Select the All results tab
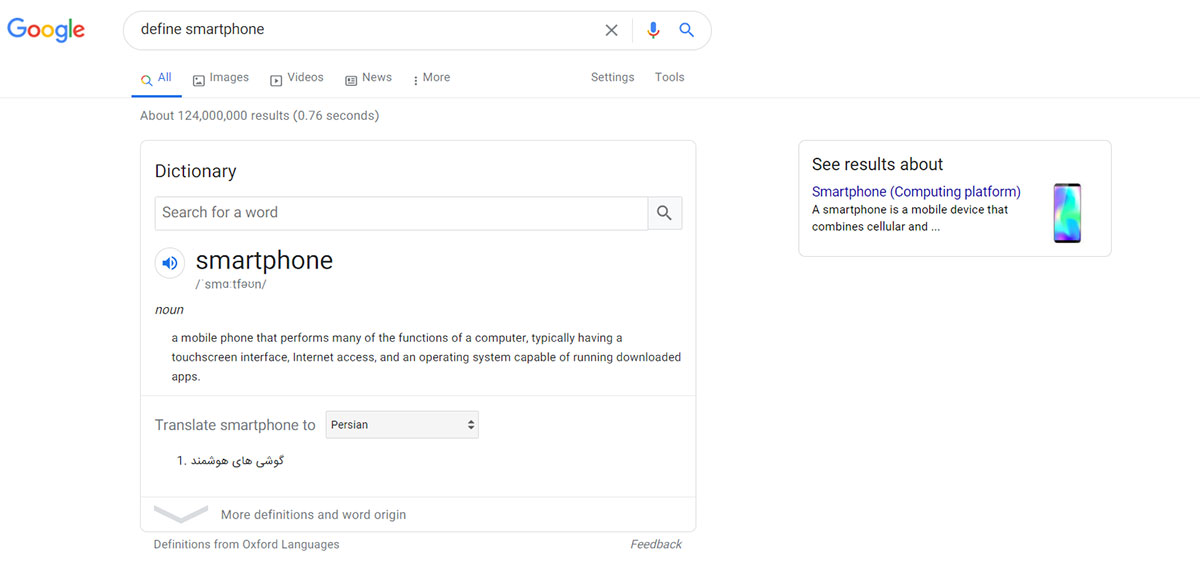1200x567 pixels. click(x=157, y=78)
